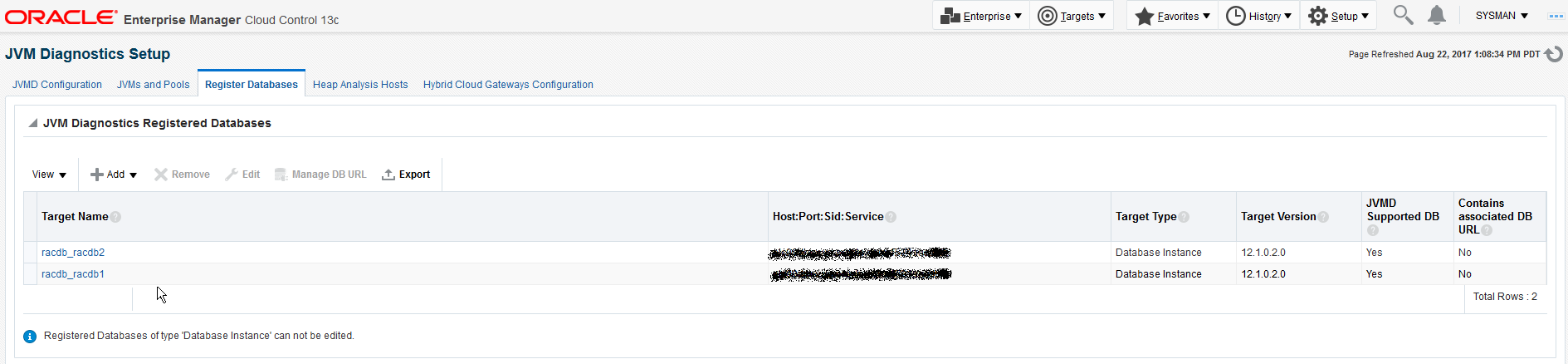
Task: Click the Host:Port:Sid:Service help icon
Action: (x=891, y=217)
